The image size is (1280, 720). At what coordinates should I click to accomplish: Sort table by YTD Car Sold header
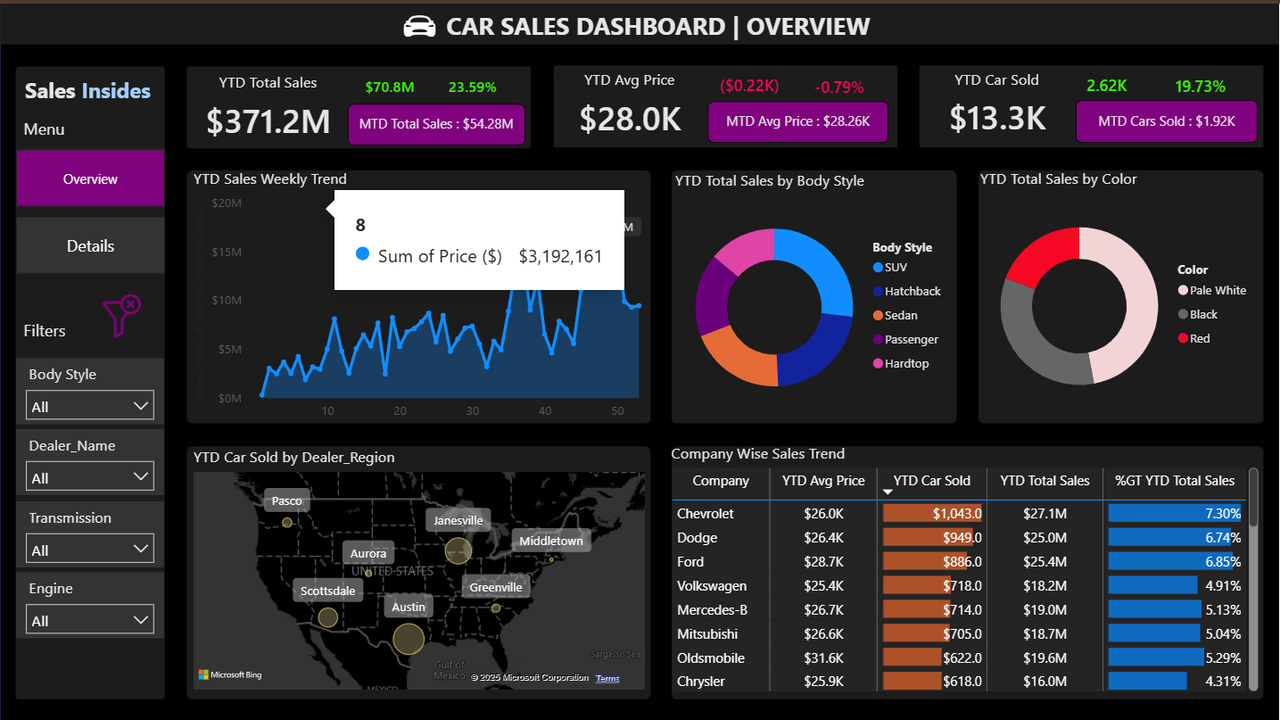click(931, 481)
